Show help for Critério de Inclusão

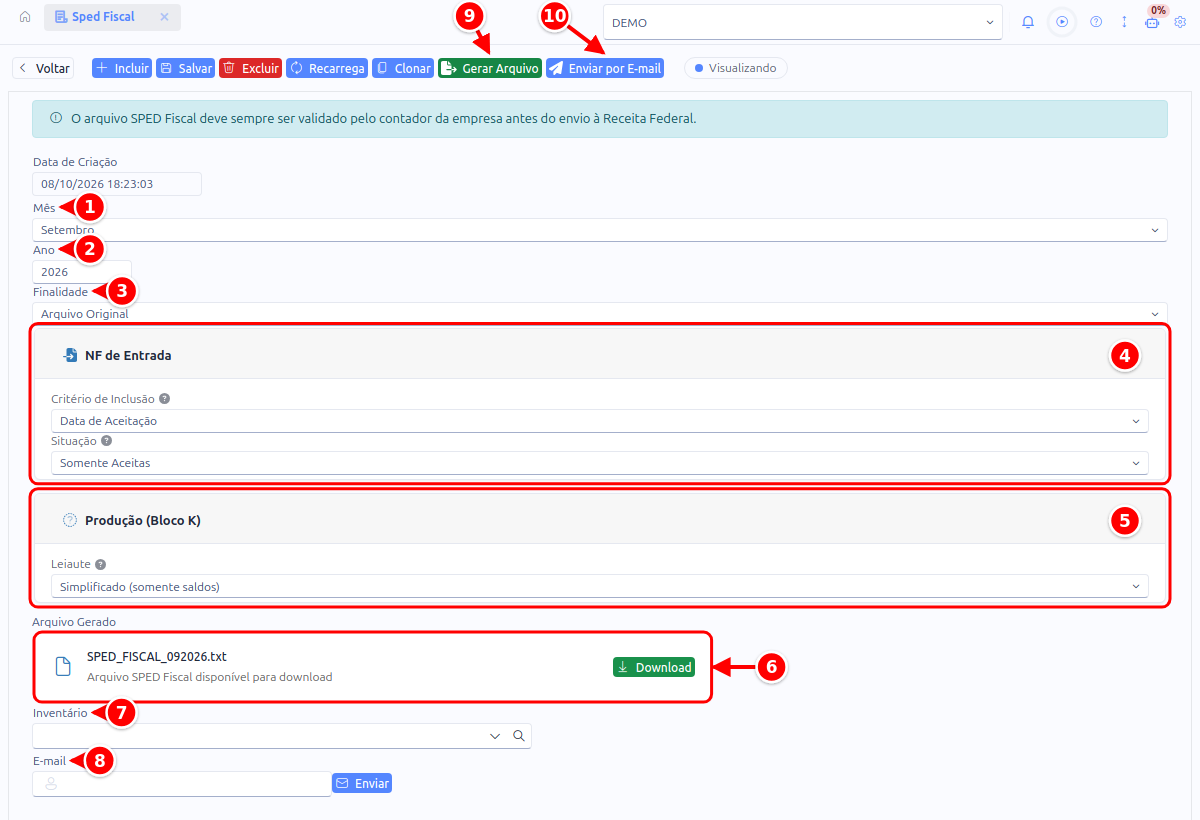coord(164,398)
